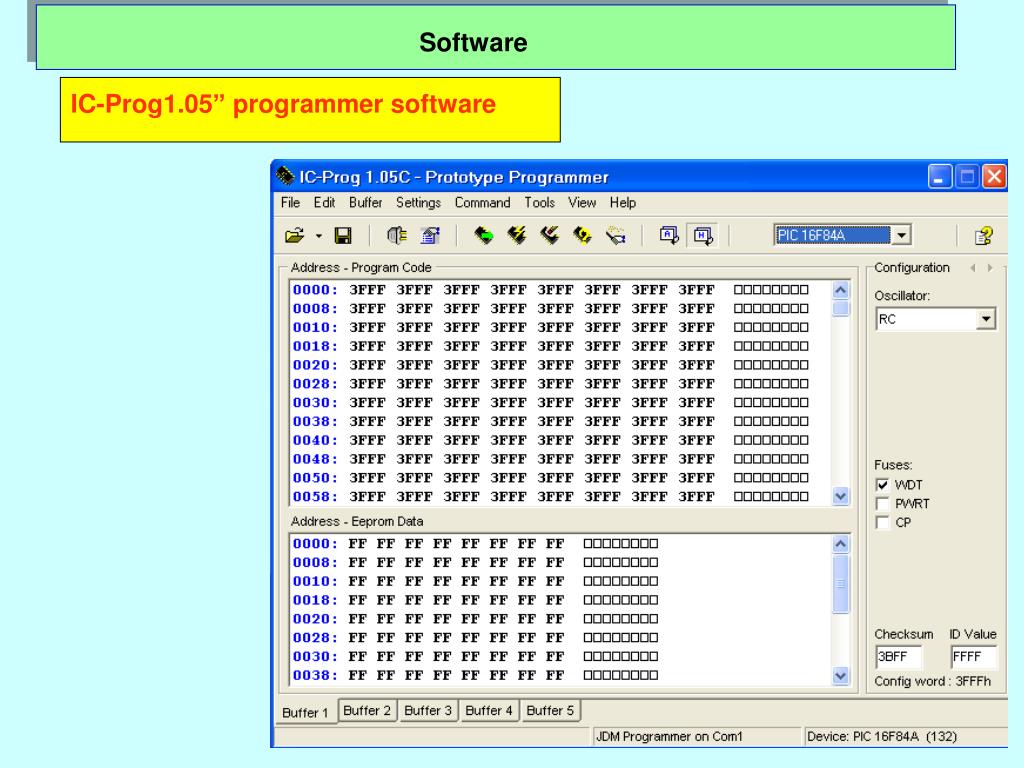Click the 'Config word : 3FFFh' label
Screen dimensions: 1024x768
pyautogui.click(x=933, y=681)
